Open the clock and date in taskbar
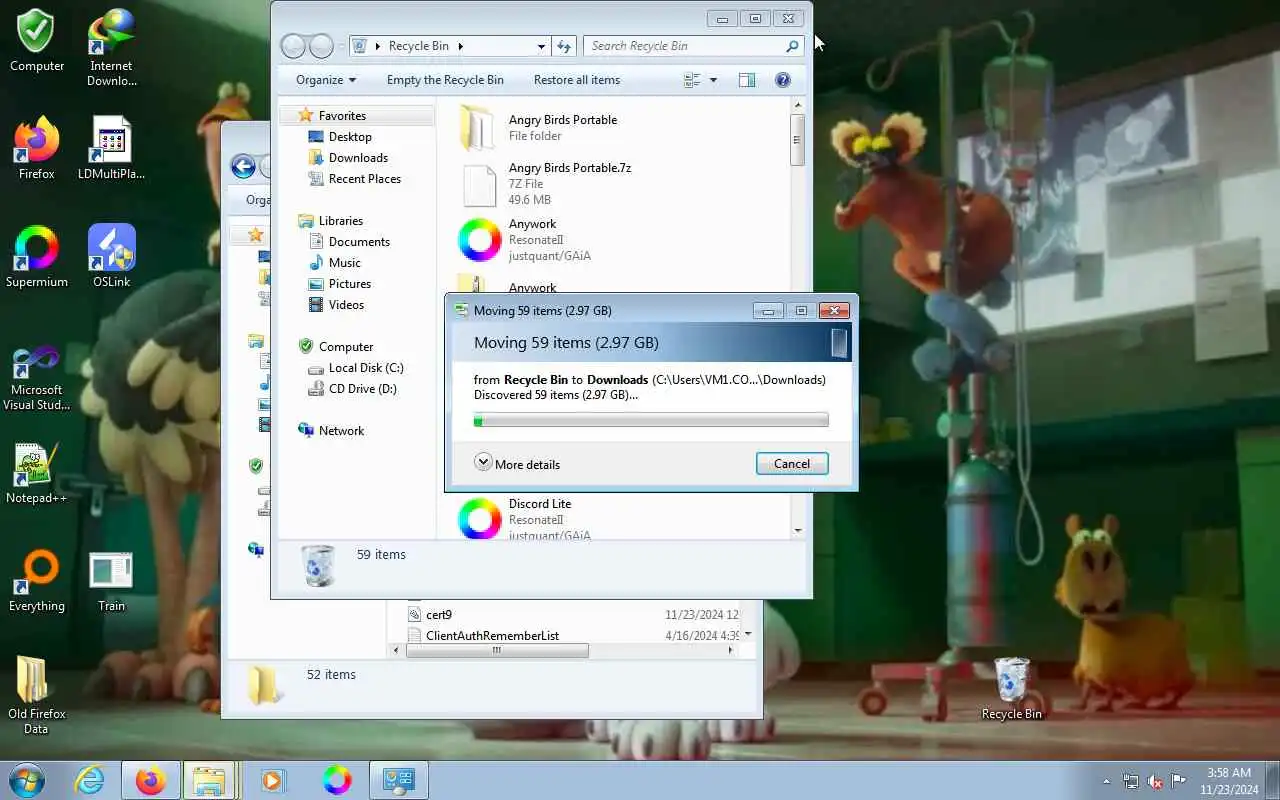The height and width of the screenshot is (800, 1280). [x=1229, y=781]
